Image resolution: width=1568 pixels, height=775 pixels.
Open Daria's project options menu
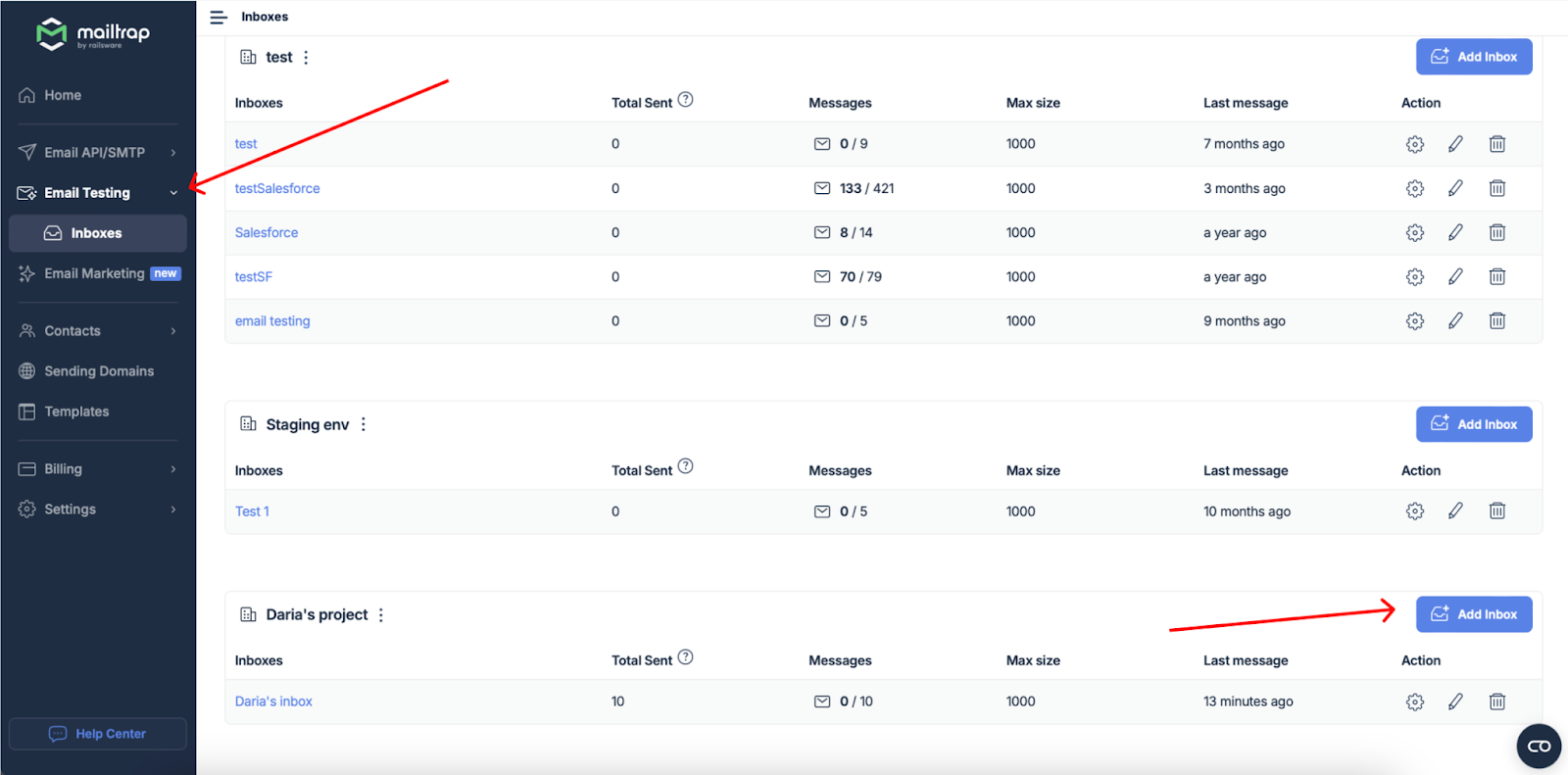click(x=381, y=615)
